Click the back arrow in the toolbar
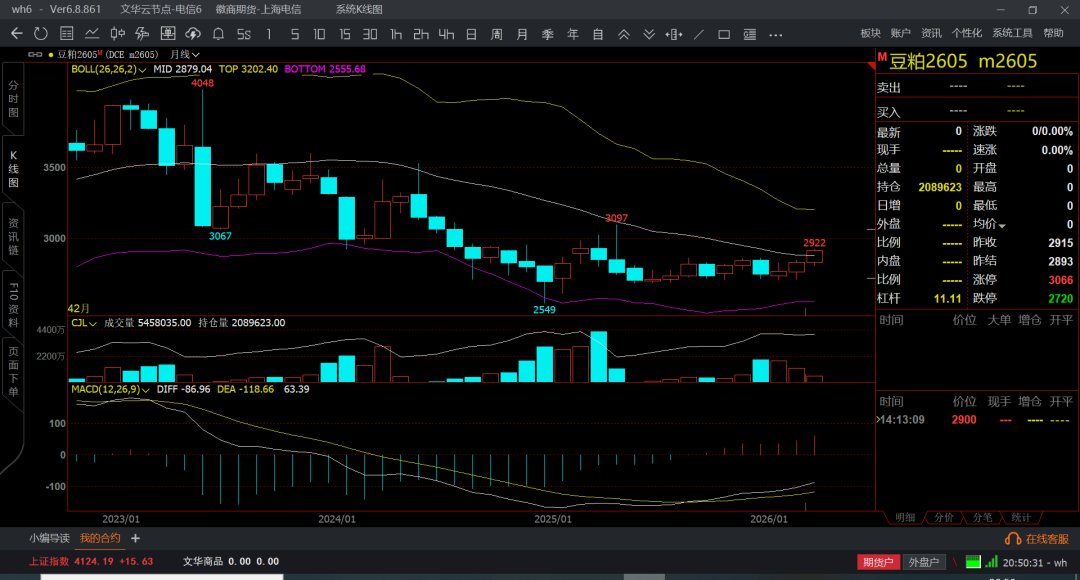This screenshot has width=1080, height=580. click(16, 34)
